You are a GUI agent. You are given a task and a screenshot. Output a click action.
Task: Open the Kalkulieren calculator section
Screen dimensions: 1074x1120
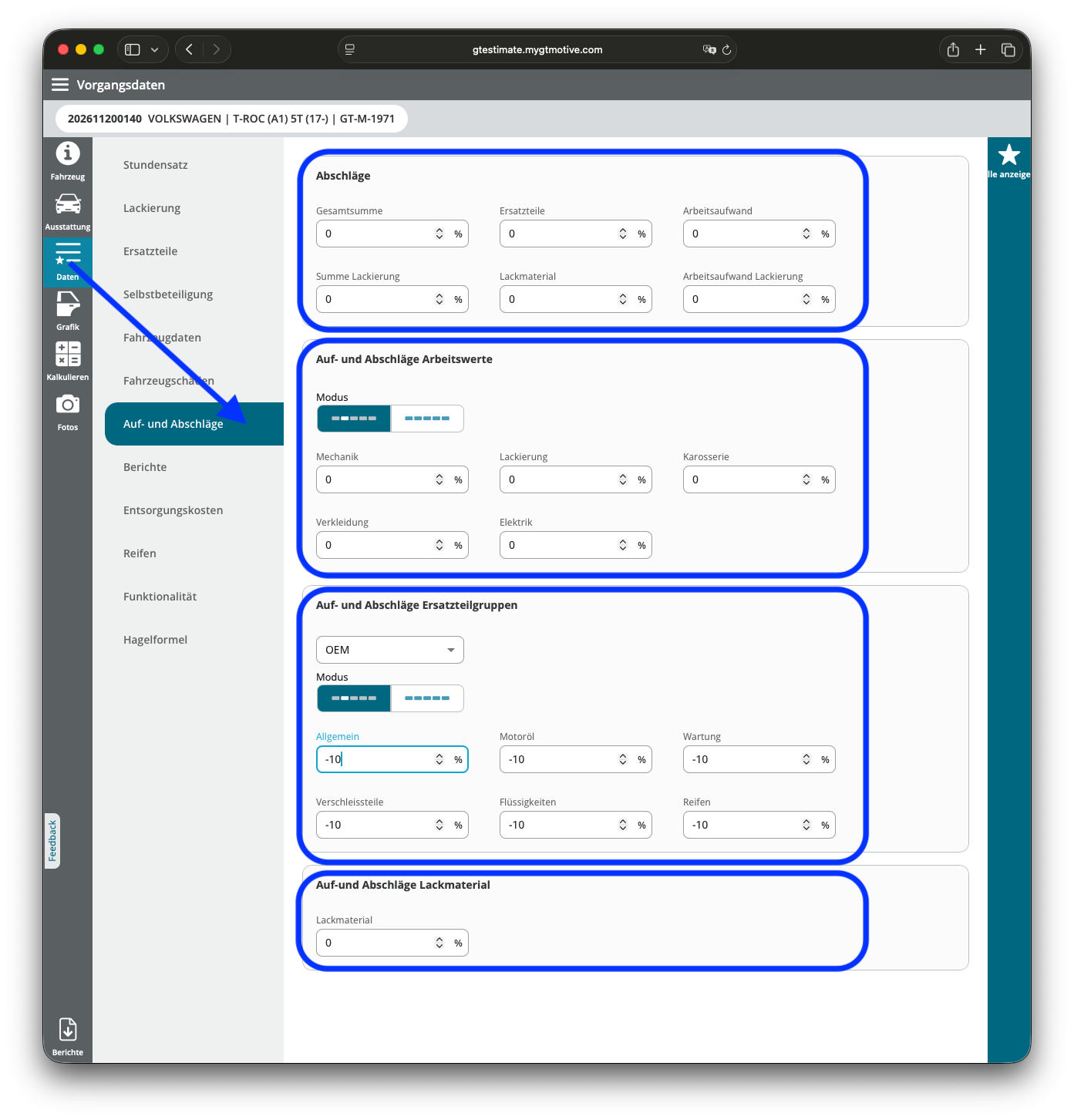click(x=68, y=362)
